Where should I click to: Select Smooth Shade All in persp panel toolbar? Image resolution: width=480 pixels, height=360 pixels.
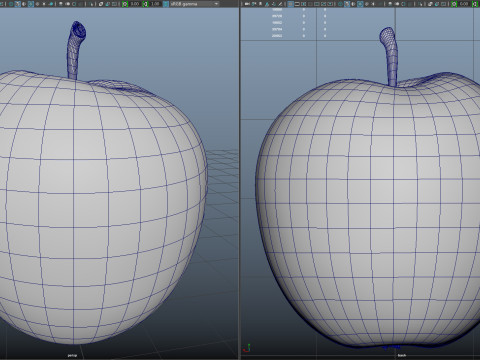18,4
